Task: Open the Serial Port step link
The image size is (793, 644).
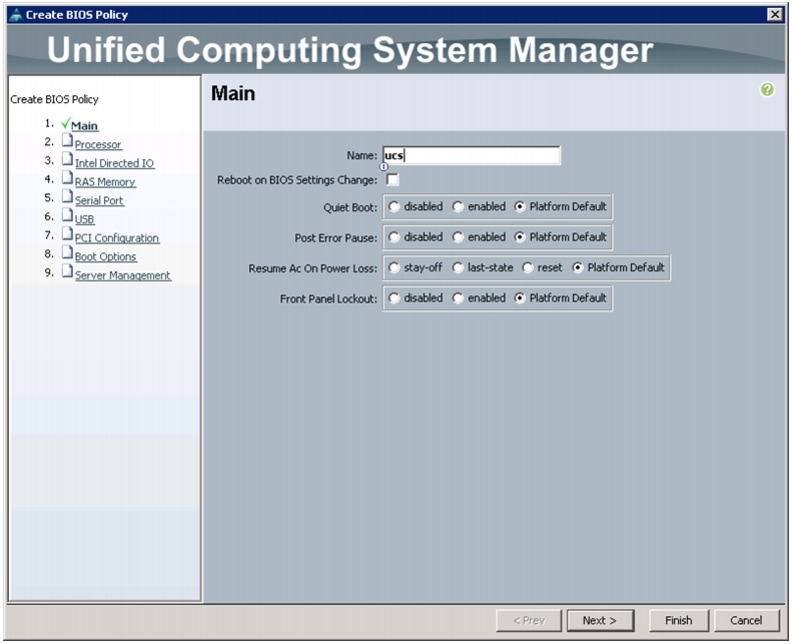Action: pos(99,201)
